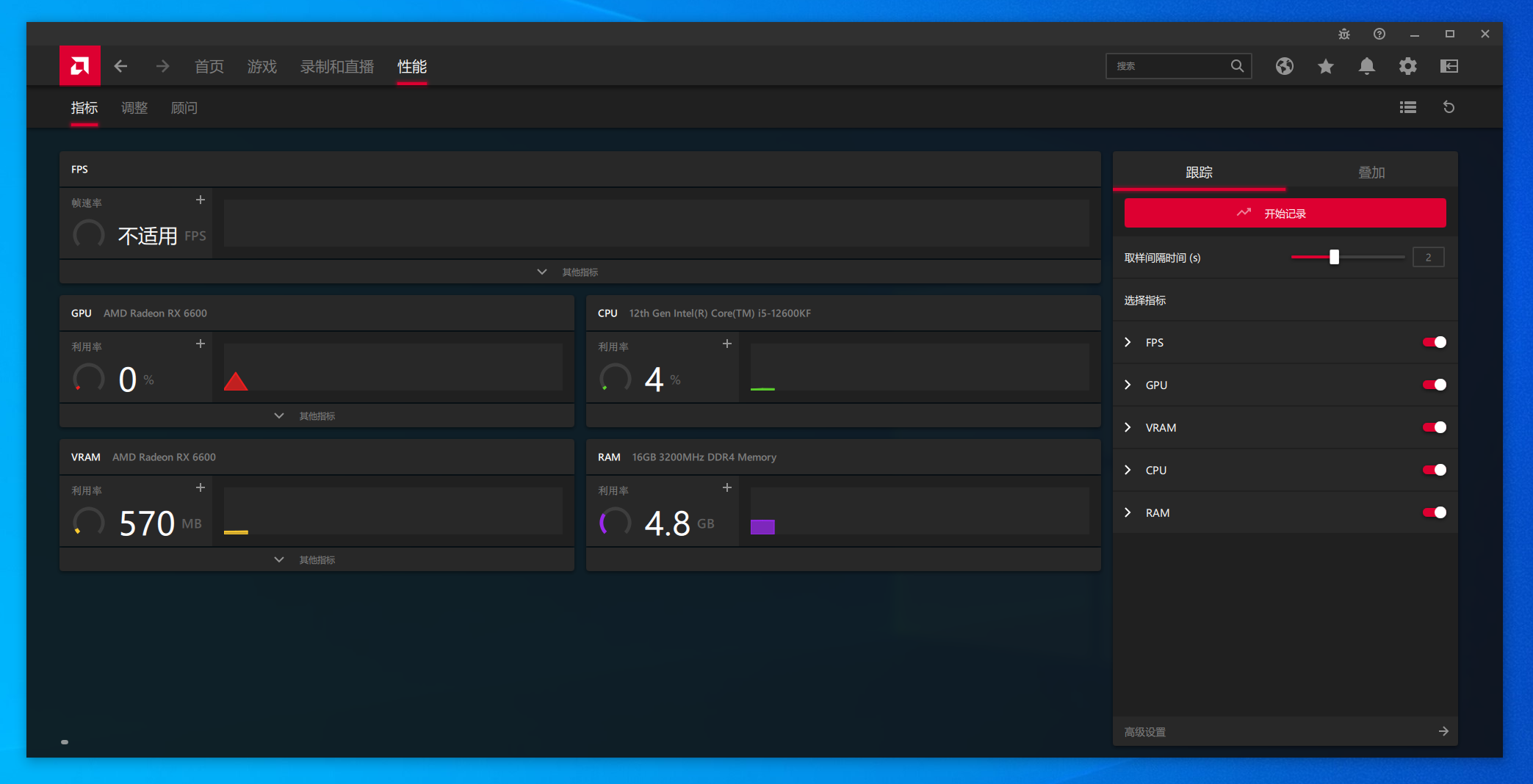Screen dimensions: 1533x784
Task: Toggle the sidebar panel icon
Action: 1449,67
